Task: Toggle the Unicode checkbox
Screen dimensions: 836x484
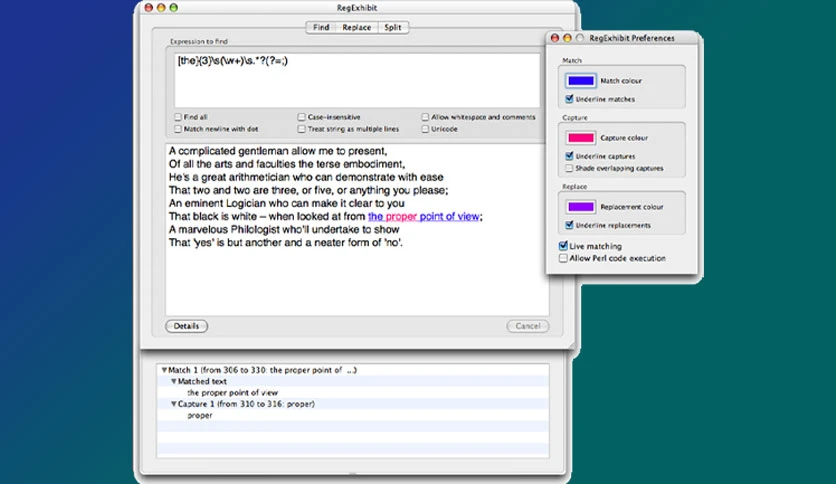Action: coord(425,129)
